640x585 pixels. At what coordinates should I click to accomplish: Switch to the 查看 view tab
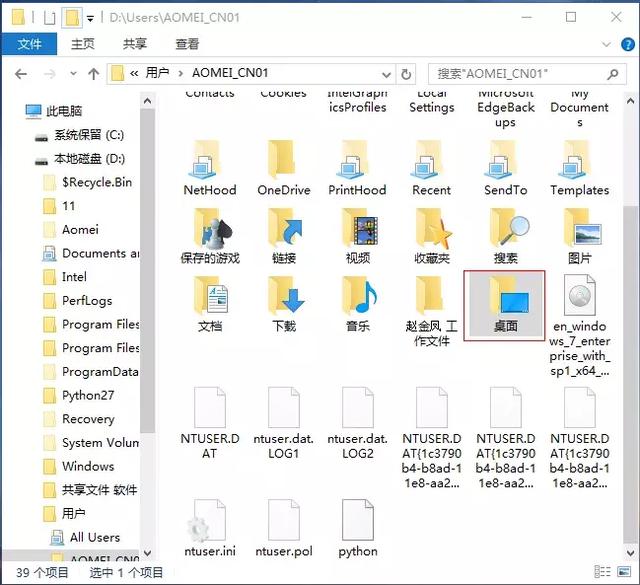187,44
